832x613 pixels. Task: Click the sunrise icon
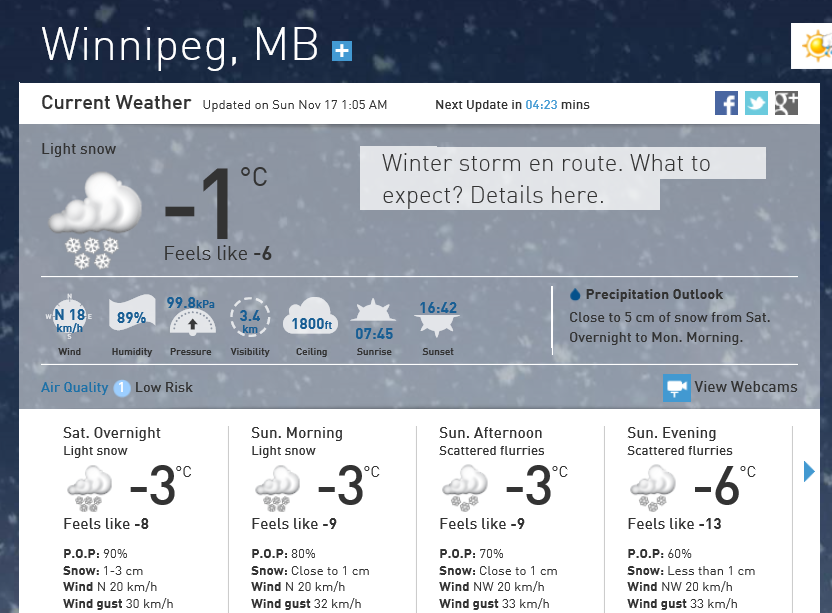tap(374, 320)
